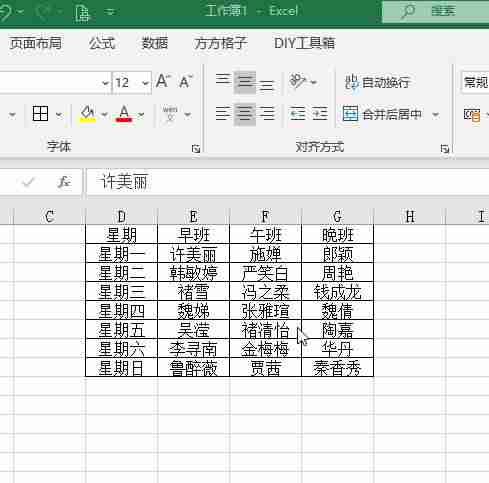489x483 pixels.
Task: Select the cell 午班
Action: pyautogui.click(x=266, y=235)
